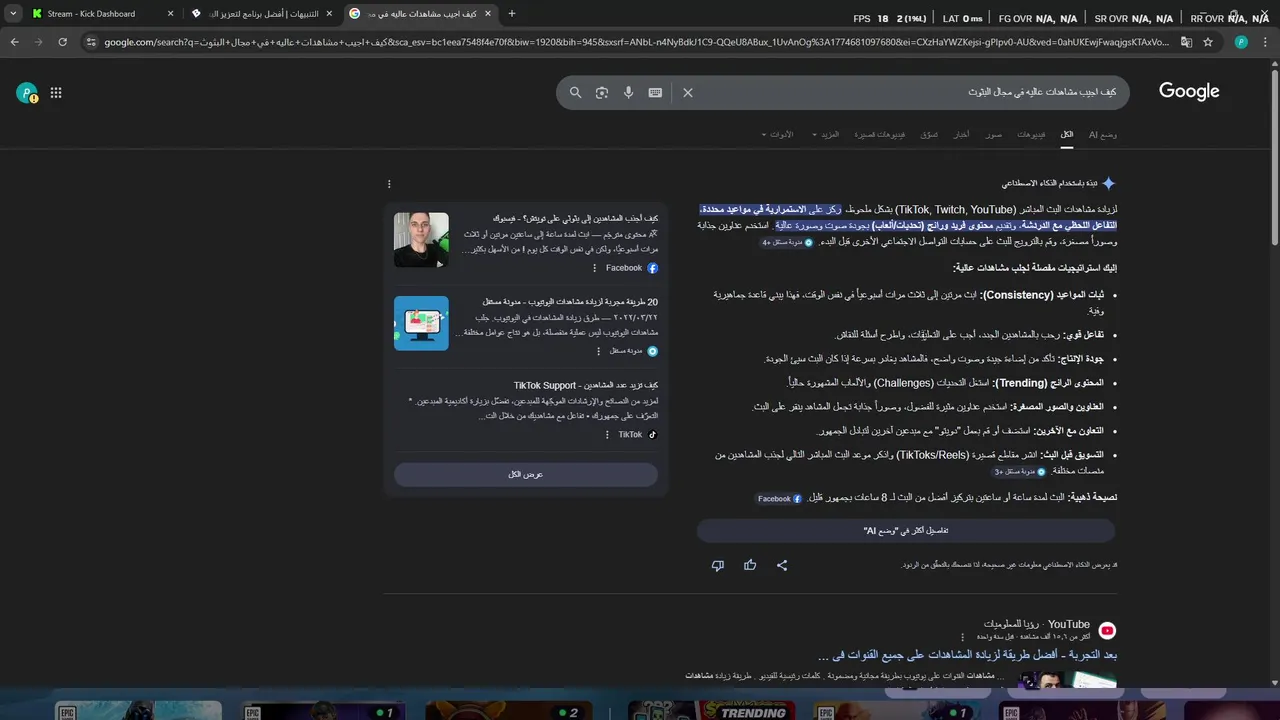This screenshot has height=720, width=1280.
Task: Open options for the YouTube video result
Action: pyautogui.click(x=963, y=637)
